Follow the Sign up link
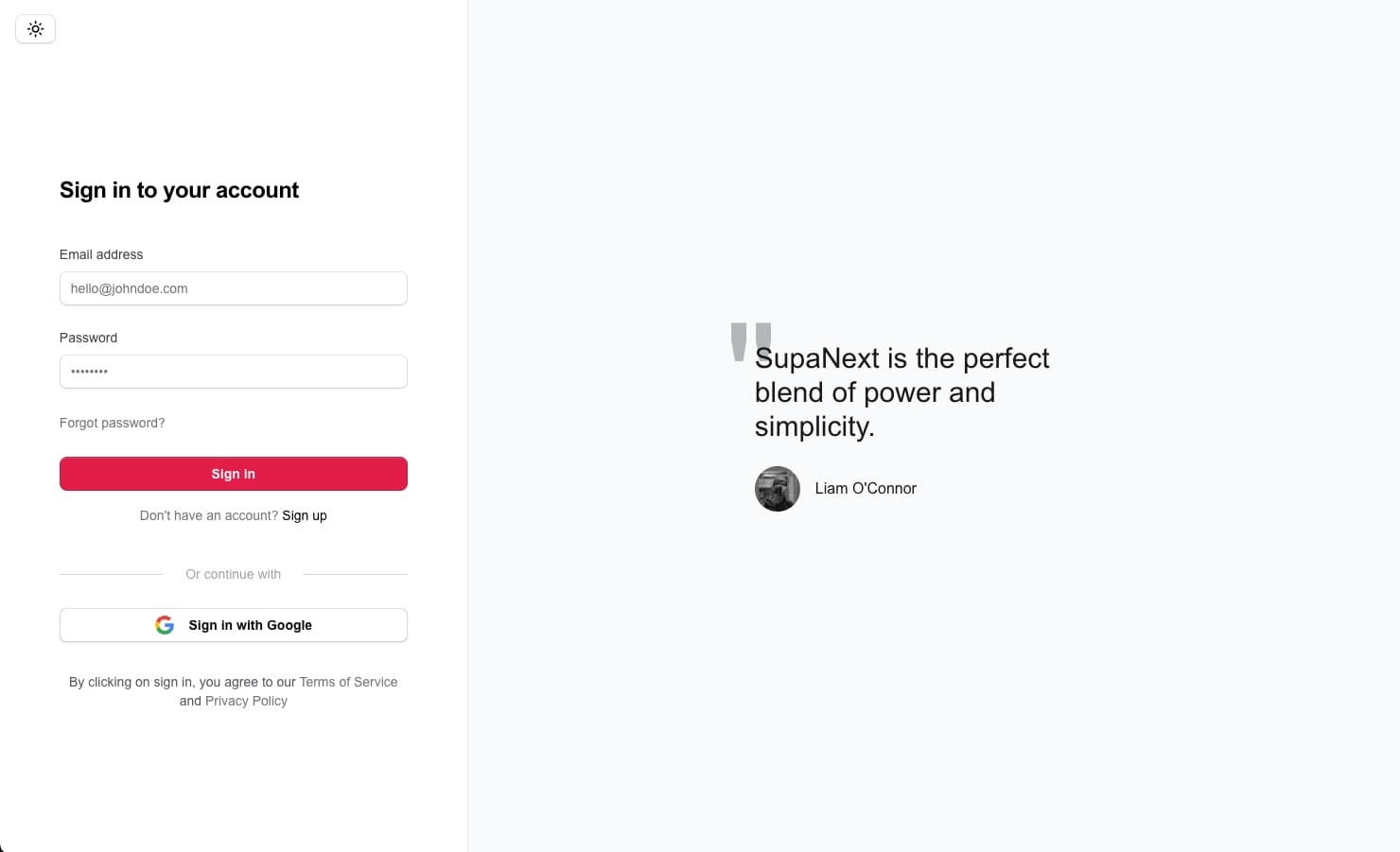The image size is (1400, 852). point(305,515)
